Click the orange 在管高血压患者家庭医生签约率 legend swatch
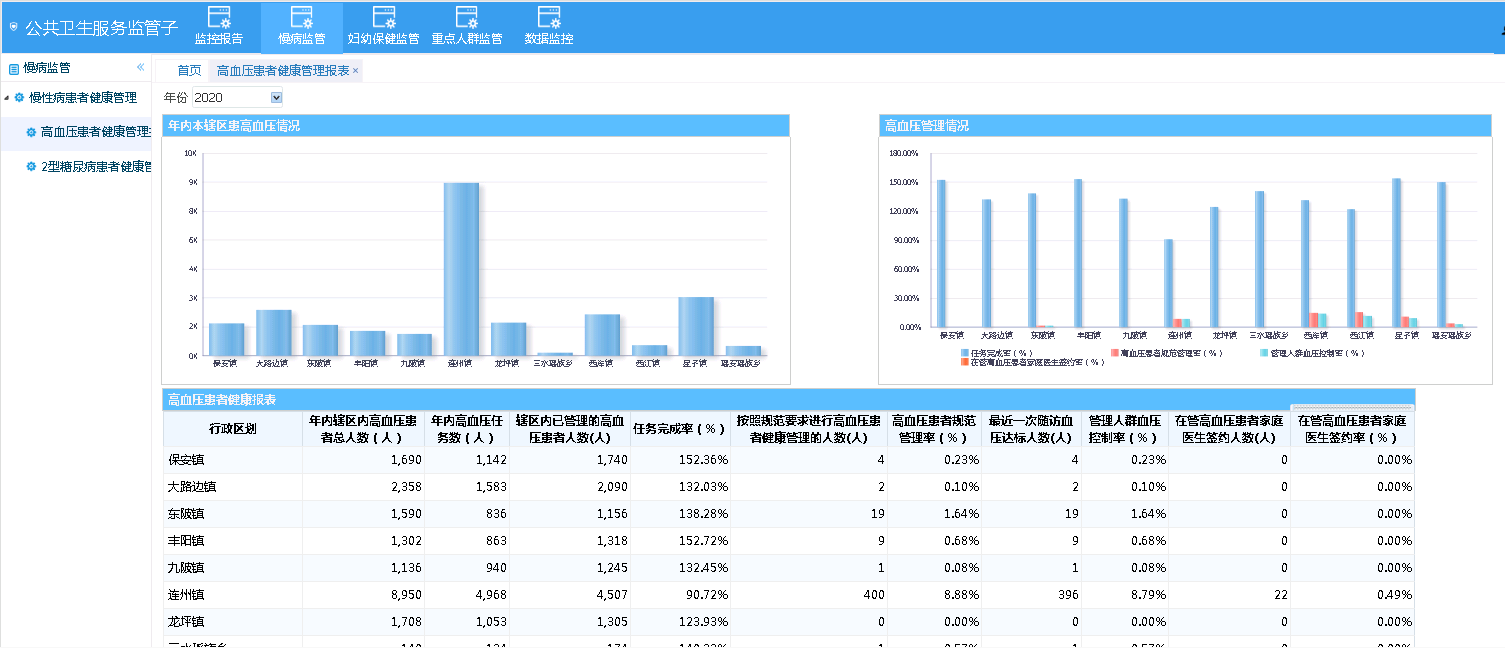The width and height of the screenshot is (1505, 648). pos(965,362)
